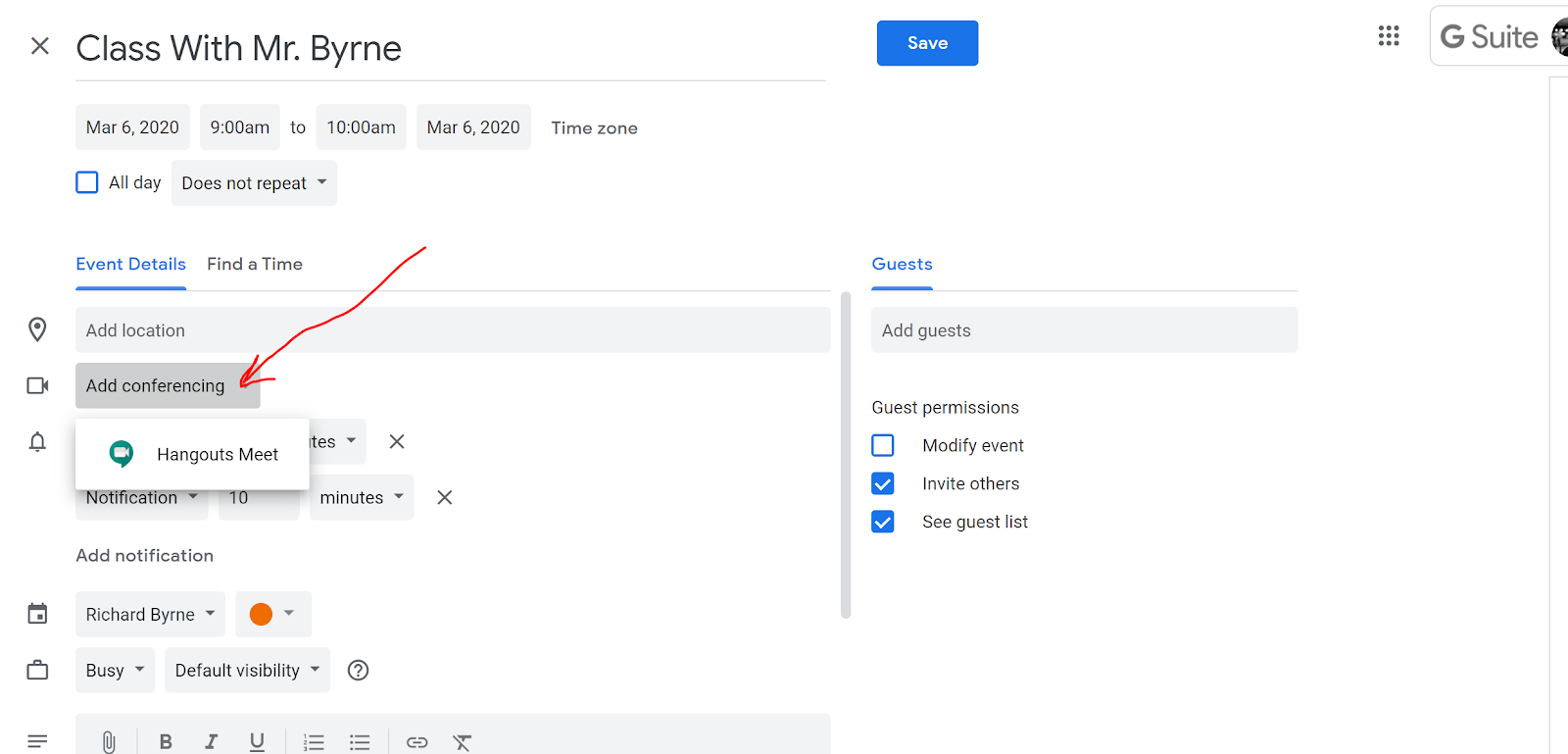Switch to the Find a Time tab

255,265
